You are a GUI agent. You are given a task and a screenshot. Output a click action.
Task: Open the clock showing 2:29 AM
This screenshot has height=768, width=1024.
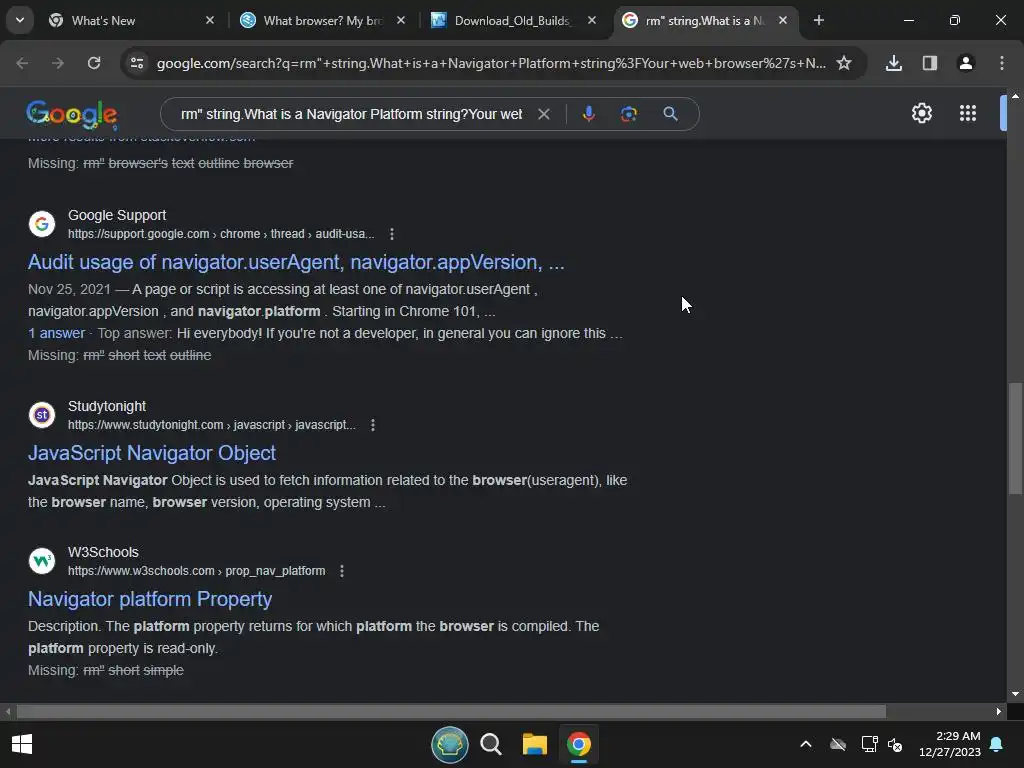click(x=950, y=744)
